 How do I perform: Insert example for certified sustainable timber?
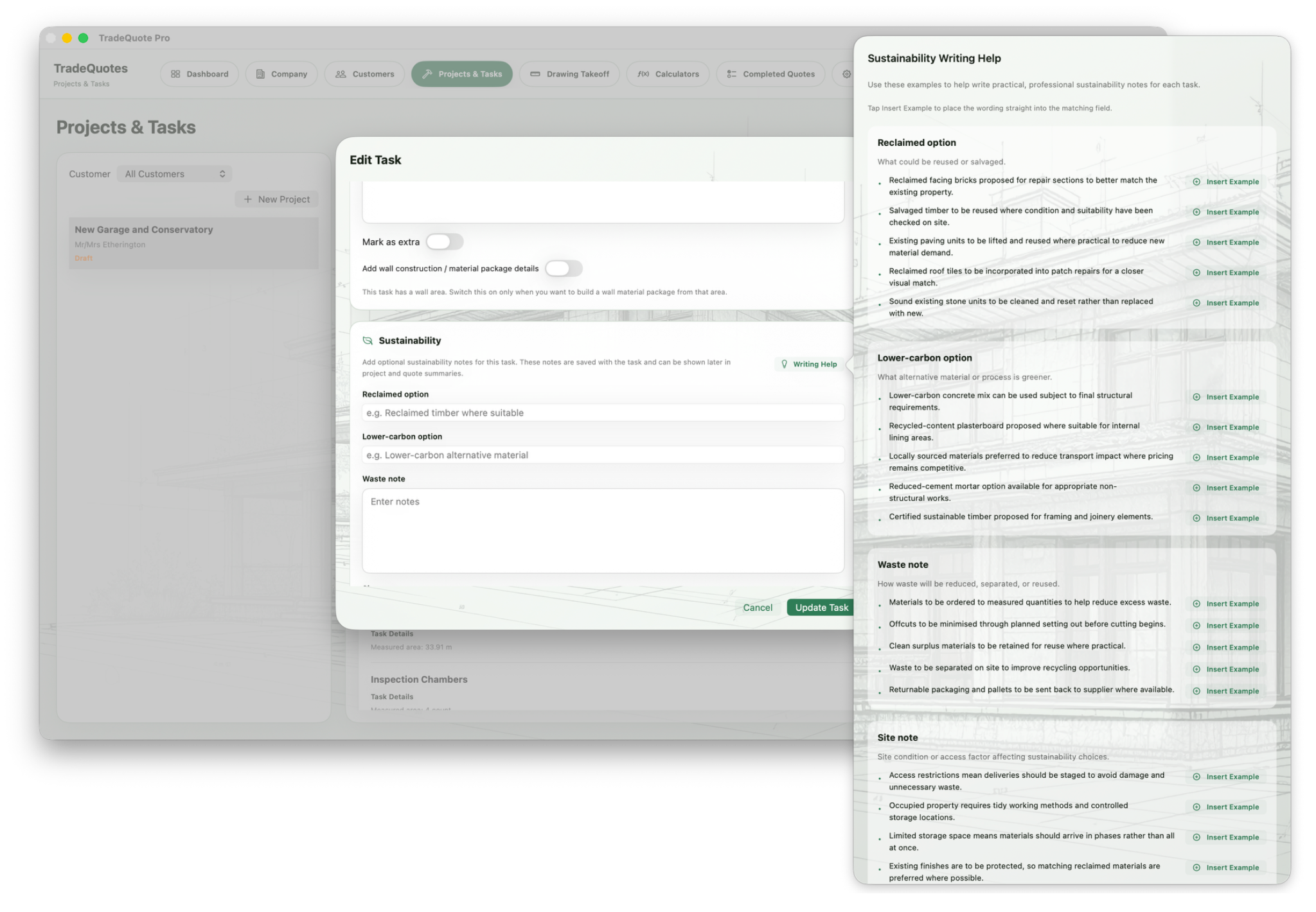pos(1226,518)
